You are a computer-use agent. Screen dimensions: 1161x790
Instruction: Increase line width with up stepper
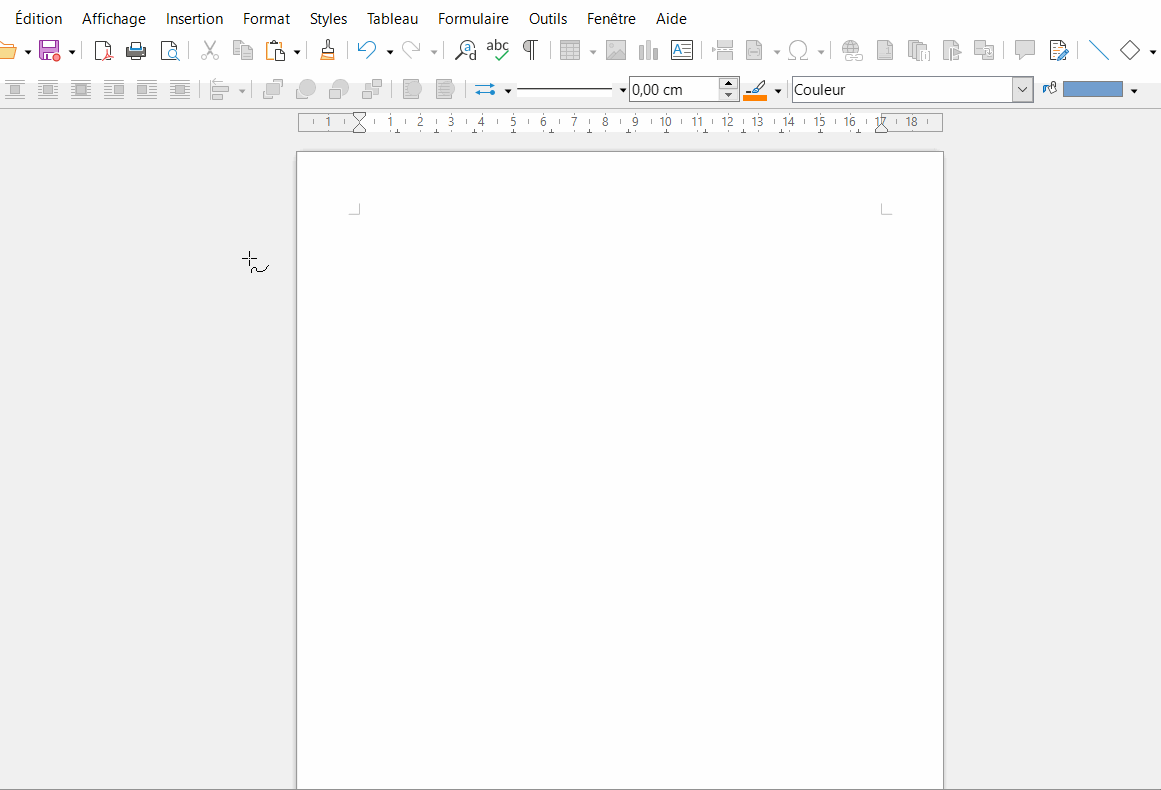point(729,83)
